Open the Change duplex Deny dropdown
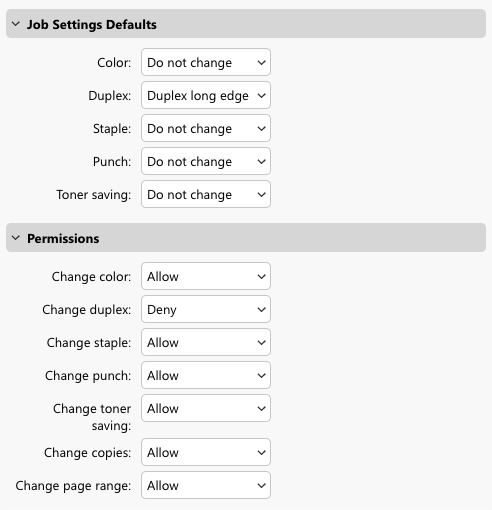 point(206,309)
